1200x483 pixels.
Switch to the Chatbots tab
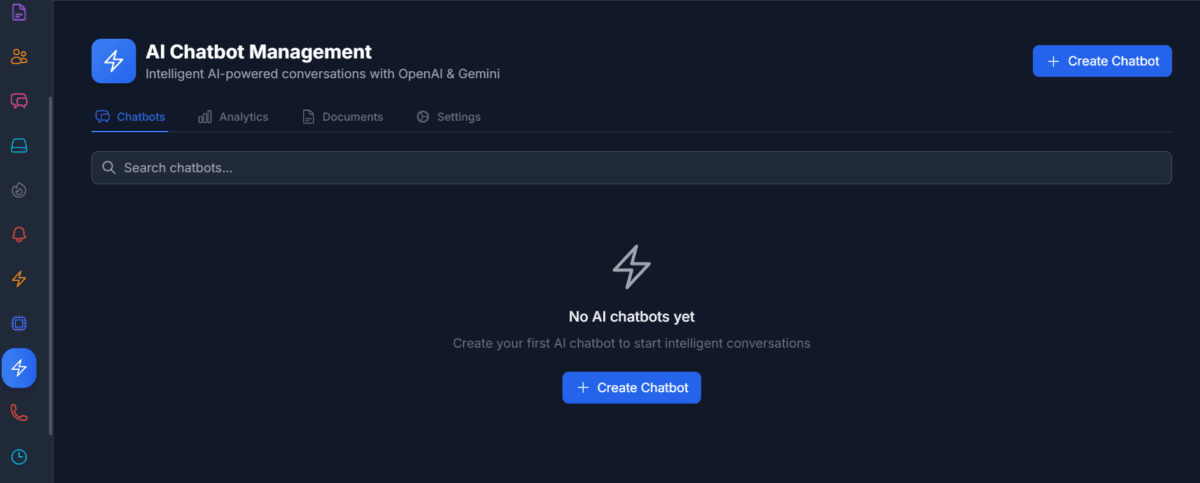131,117
